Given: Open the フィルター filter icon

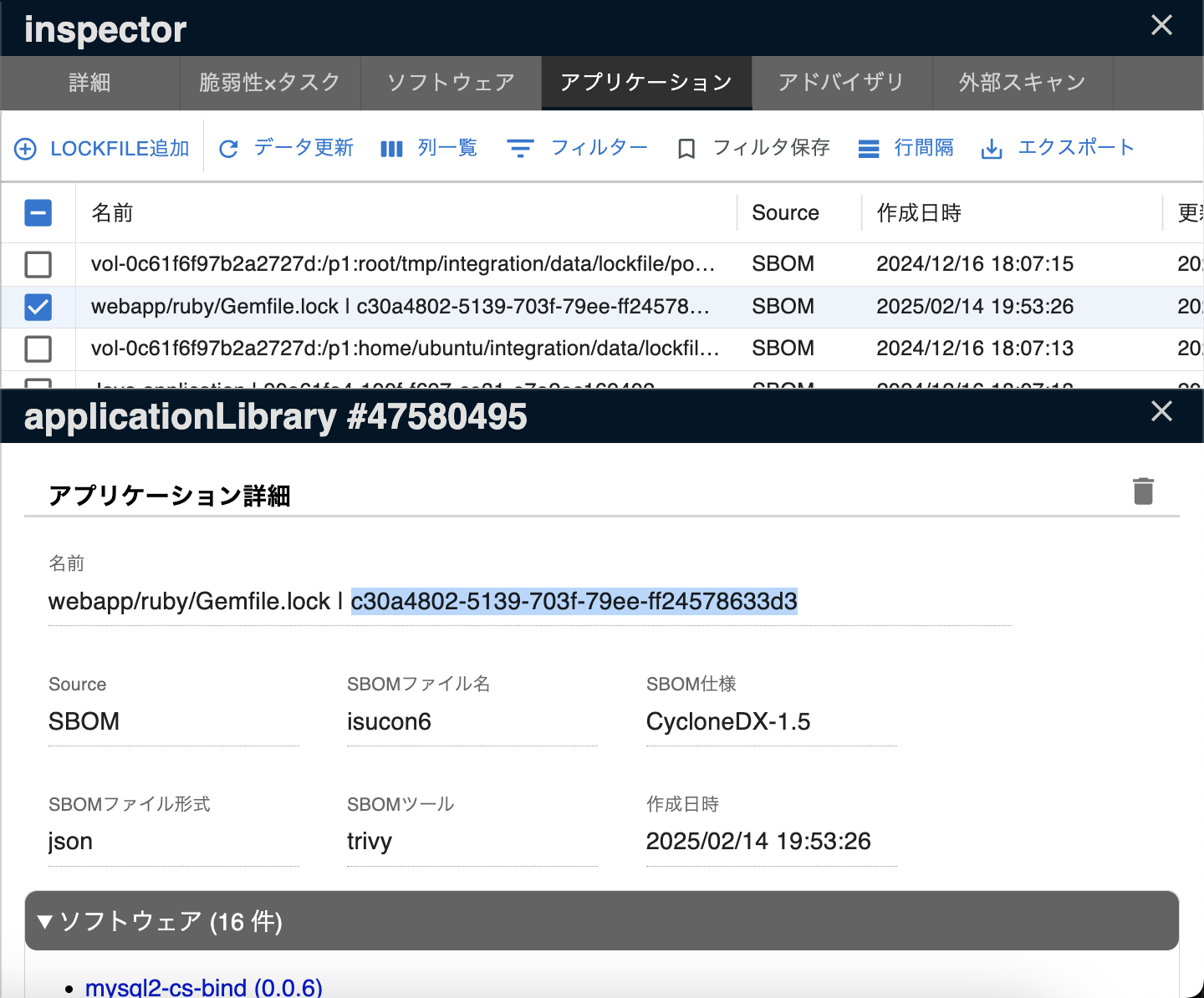Looking at the screenshot, I should pos(520,149).
